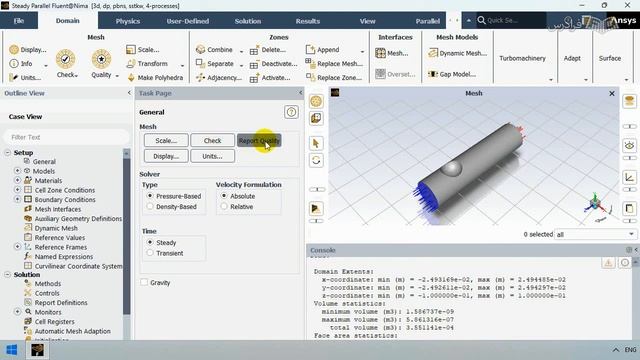Click the Quick Search field

point(511,20)
